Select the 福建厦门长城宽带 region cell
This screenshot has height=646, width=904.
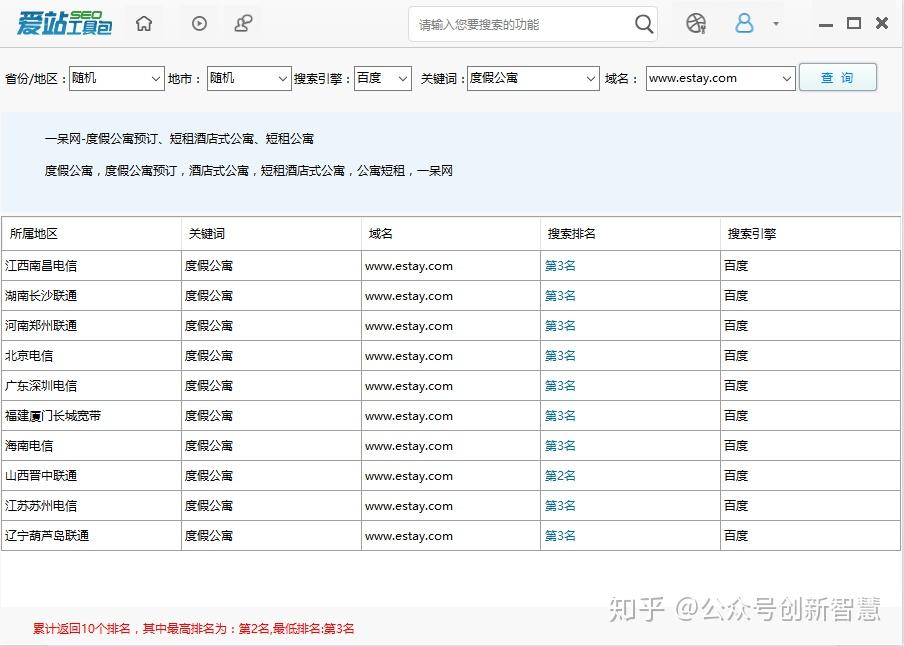(91, 416)
